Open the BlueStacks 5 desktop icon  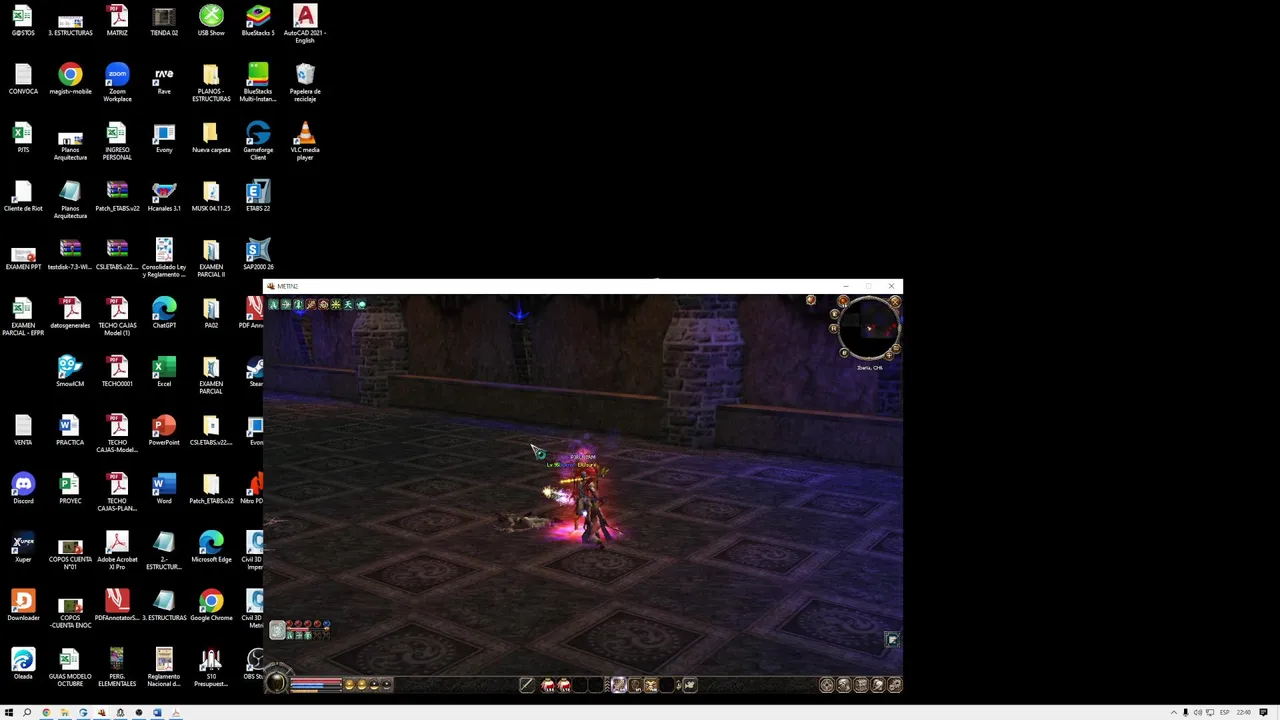[x=258, y=22]
